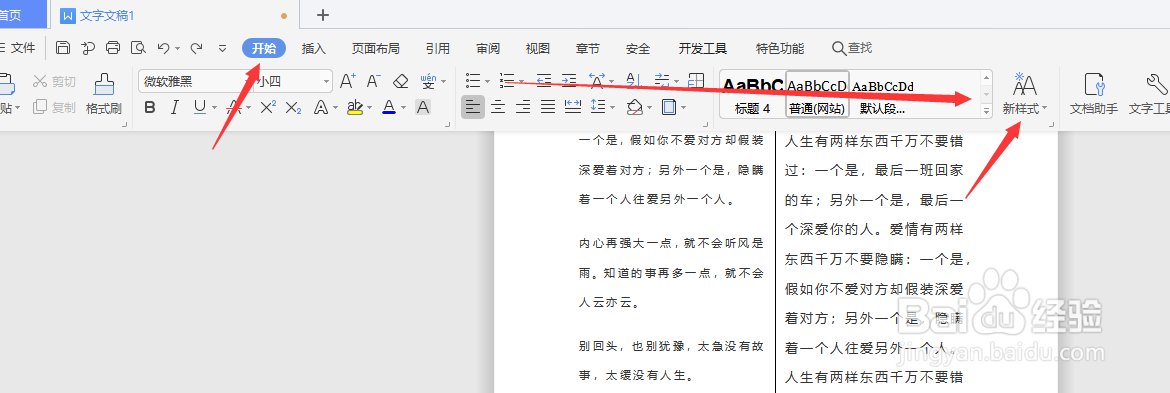Expand the highlight color dropdown arrow
This screenshot has height=393, width=1170.
(x=369, y=107)
